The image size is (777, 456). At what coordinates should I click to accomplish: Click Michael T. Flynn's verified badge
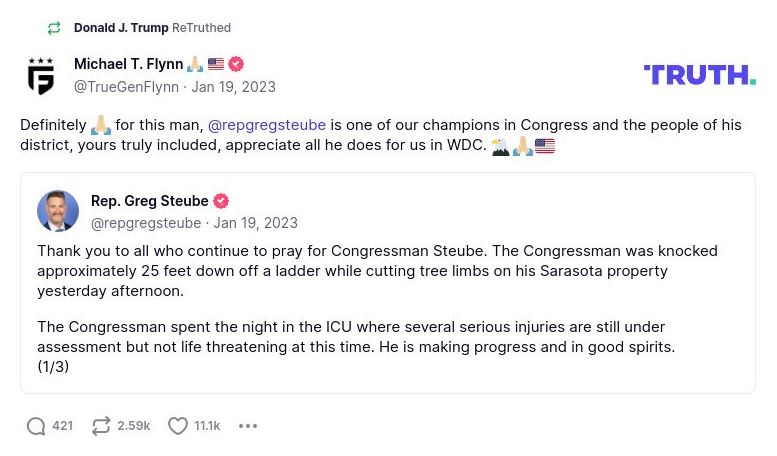[236, 64]
